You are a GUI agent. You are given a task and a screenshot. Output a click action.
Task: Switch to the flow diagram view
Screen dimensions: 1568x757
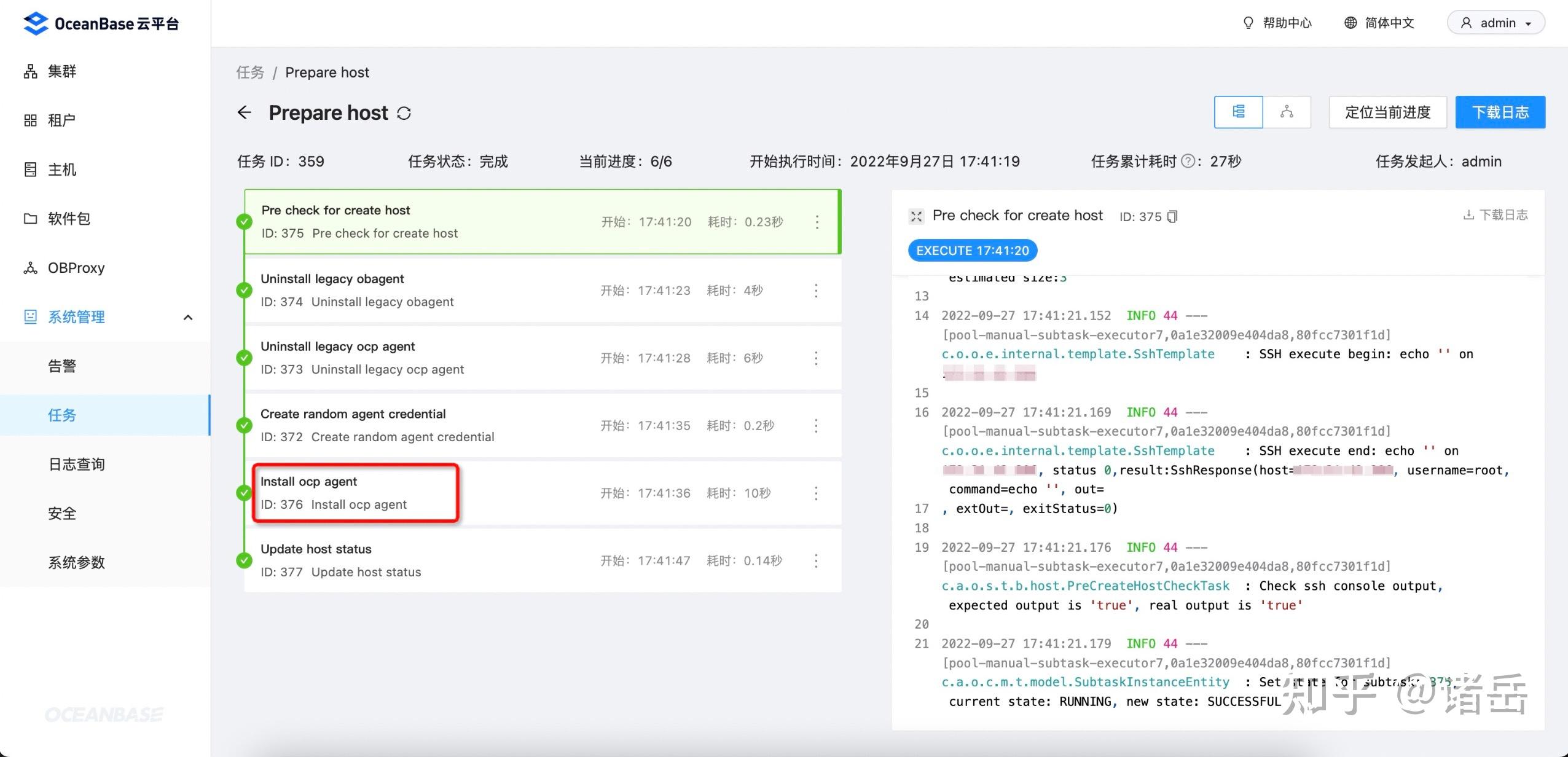coord(1287,112)
